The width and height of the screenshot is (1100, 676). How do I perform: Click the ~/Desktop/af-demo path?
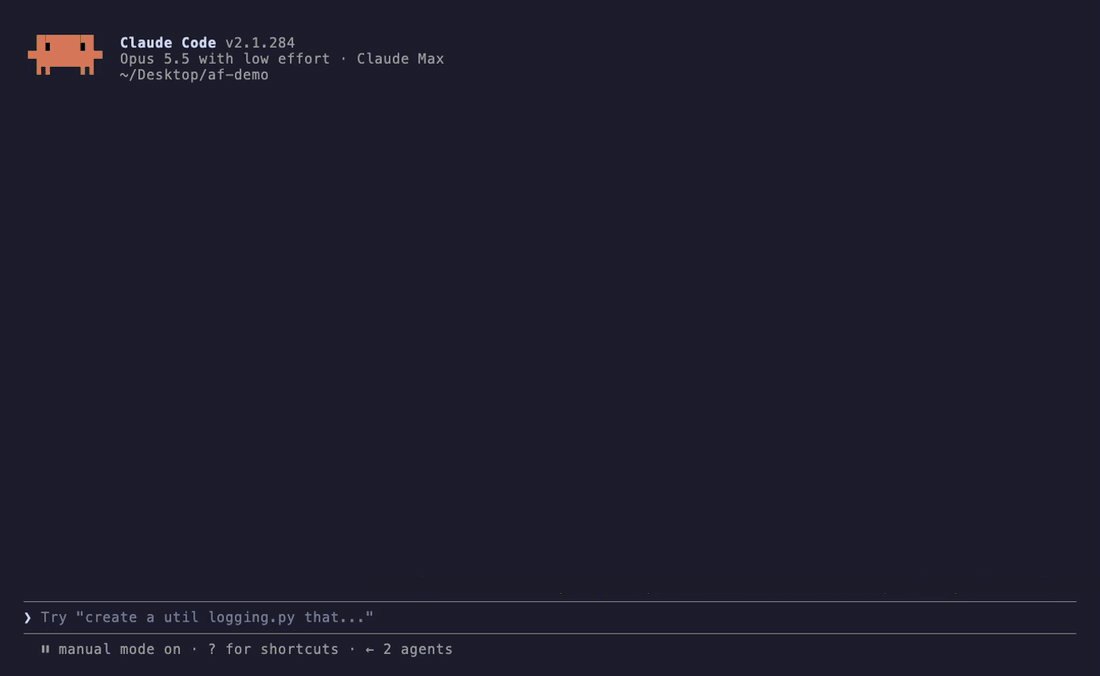[x=194, y=75]
